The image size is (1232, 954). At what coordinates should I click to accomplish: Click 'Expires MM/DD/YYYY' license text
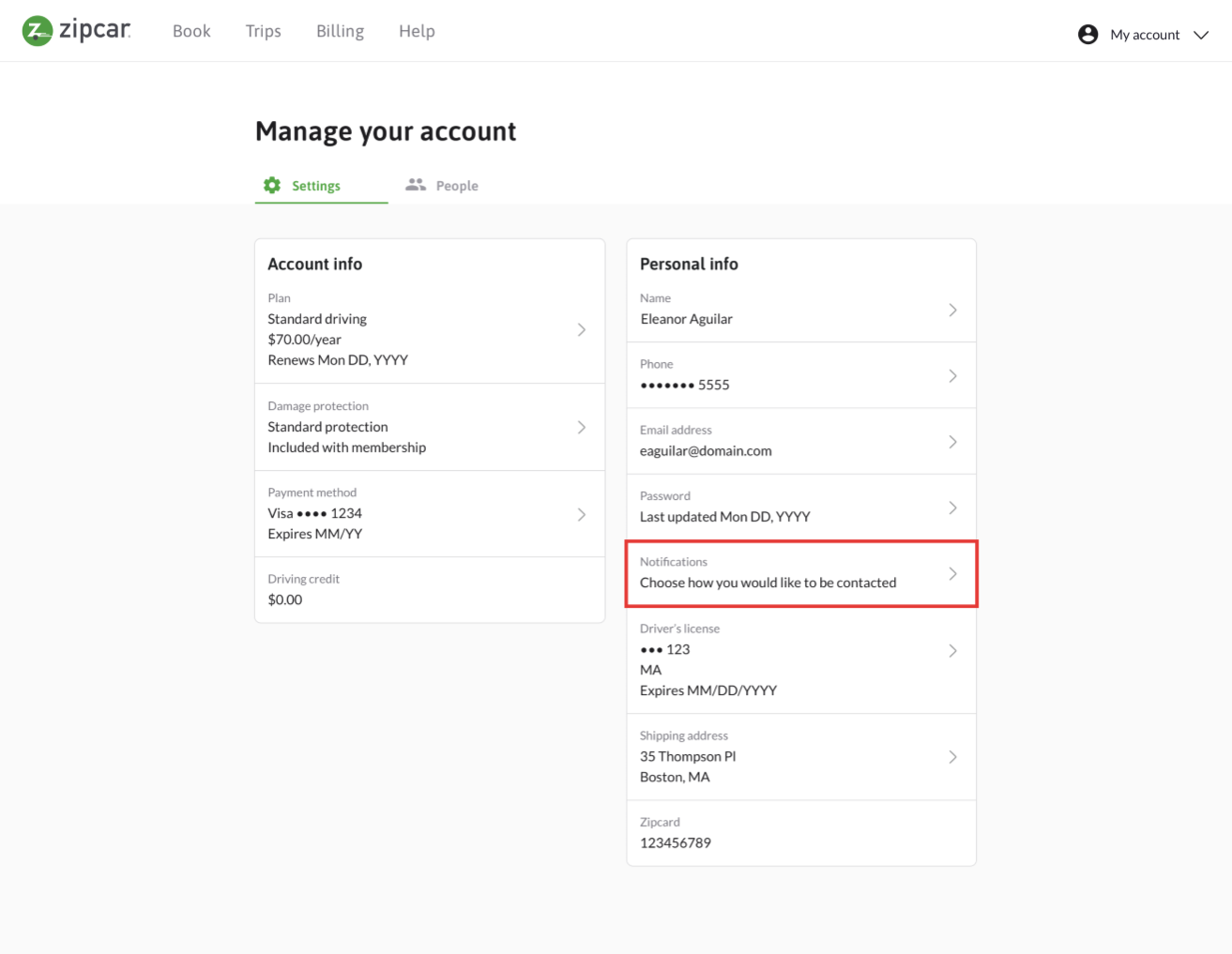pos(708,690)
